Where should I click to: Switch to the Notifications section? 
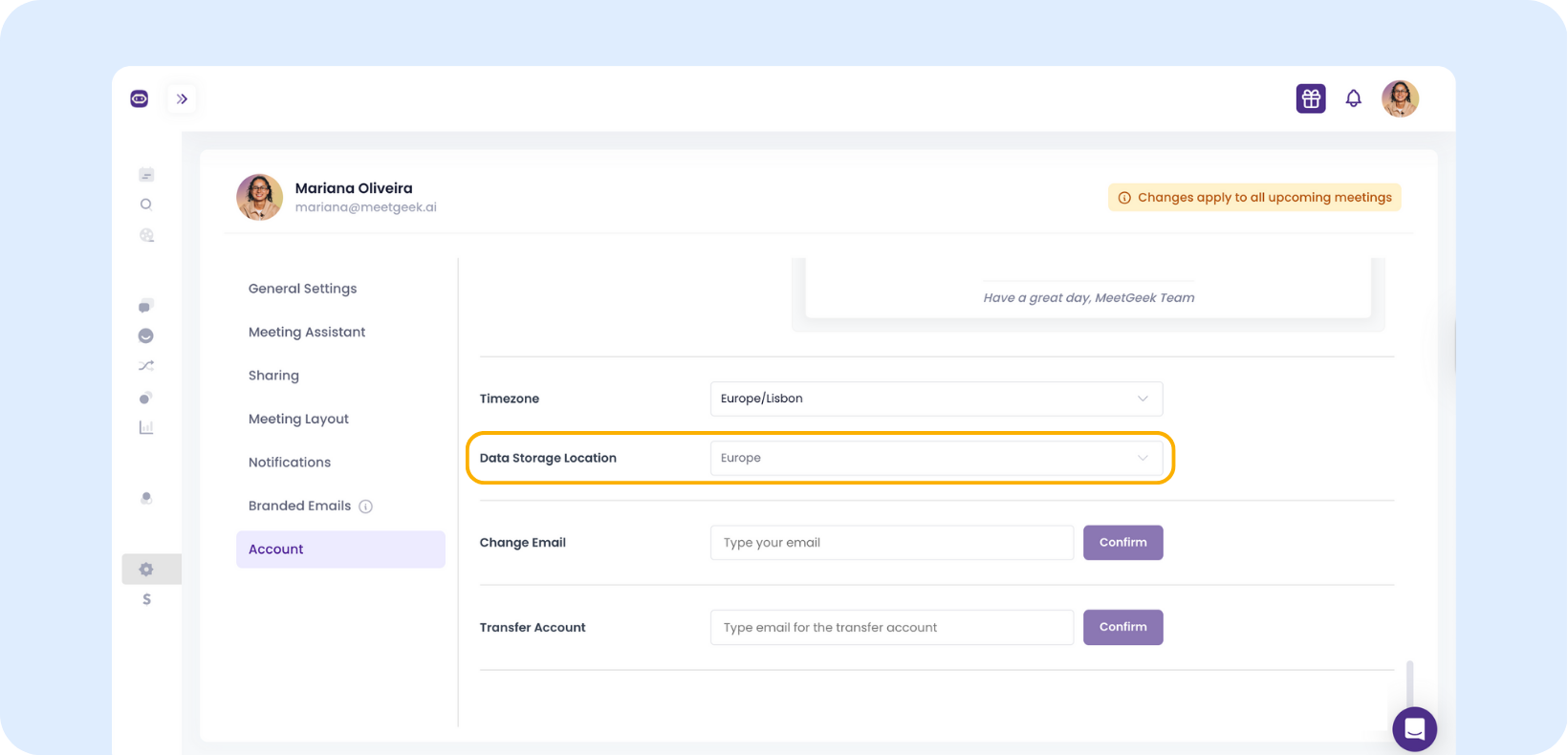coord(290,463)
